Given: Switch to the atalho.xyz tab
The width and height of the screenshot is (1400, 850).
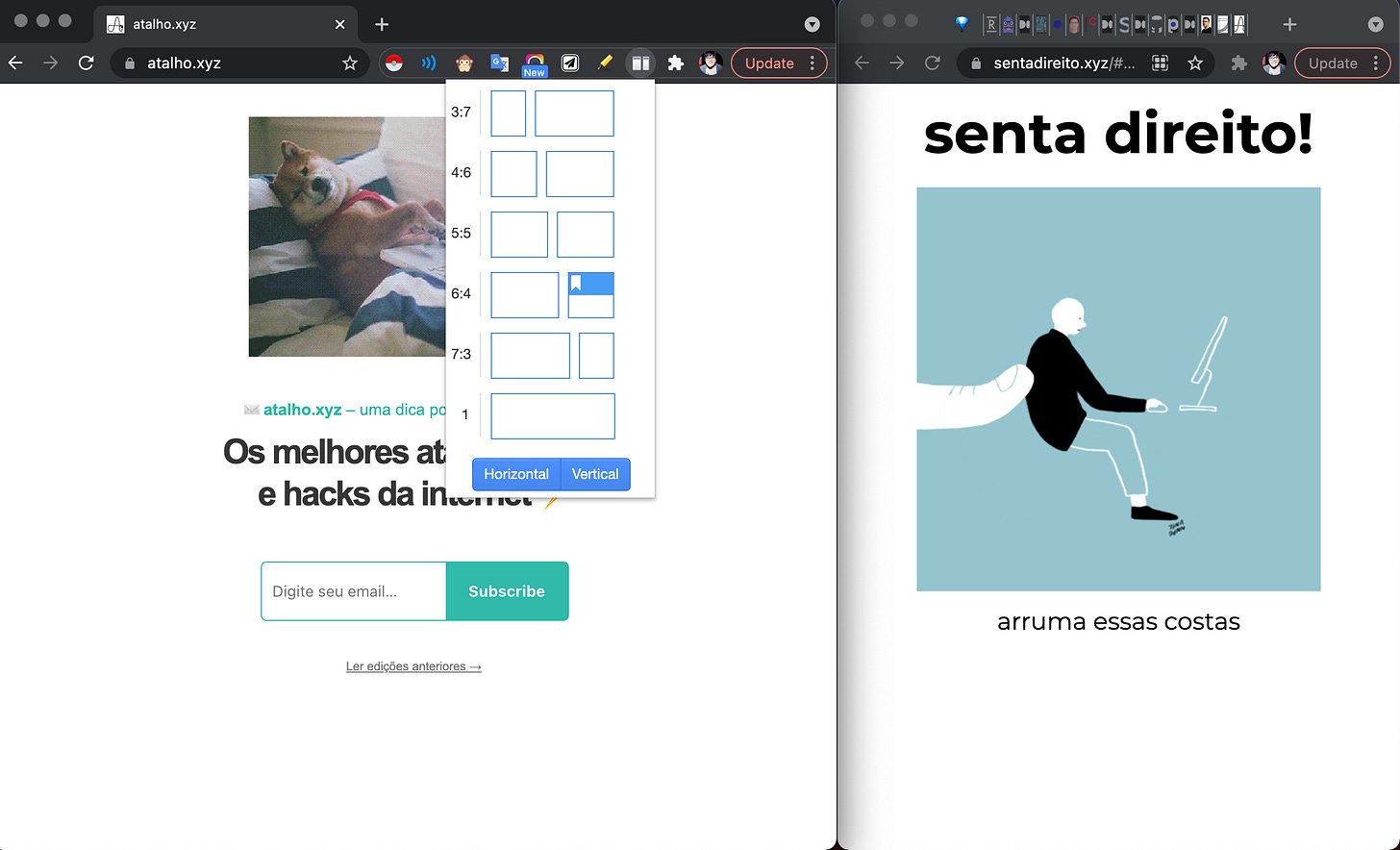Looking at the screenshot, I should point(226,24).
